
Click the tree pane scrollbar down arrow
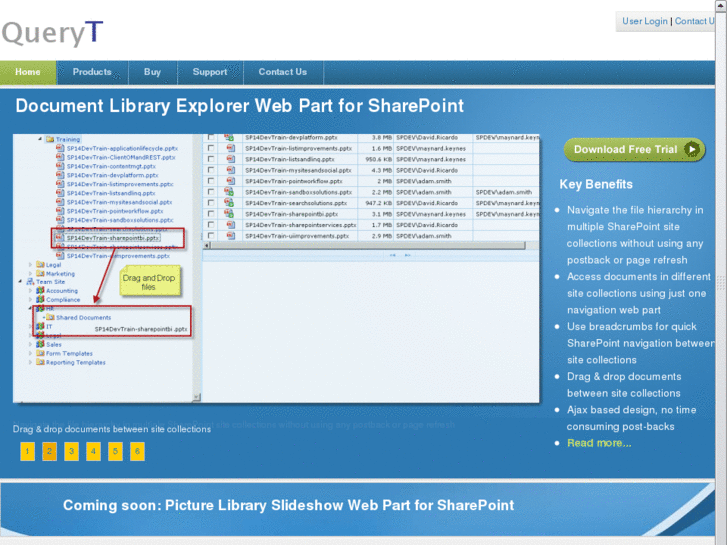coord(197,397)
